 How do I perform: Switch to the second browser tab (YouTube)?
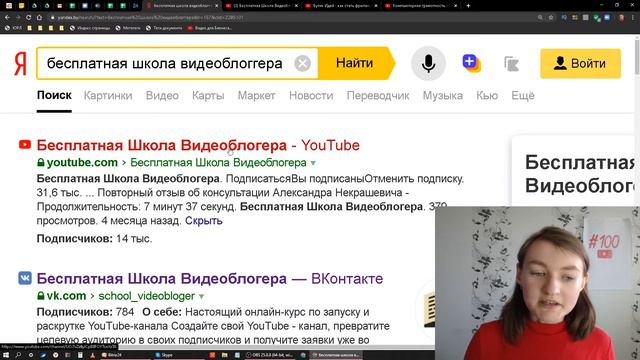[261, 6]
